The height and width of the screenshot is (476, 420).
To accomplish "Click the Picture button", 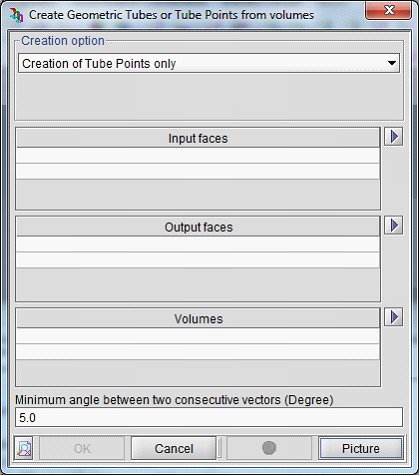I will pyautogui.click(x=361, y=448).
